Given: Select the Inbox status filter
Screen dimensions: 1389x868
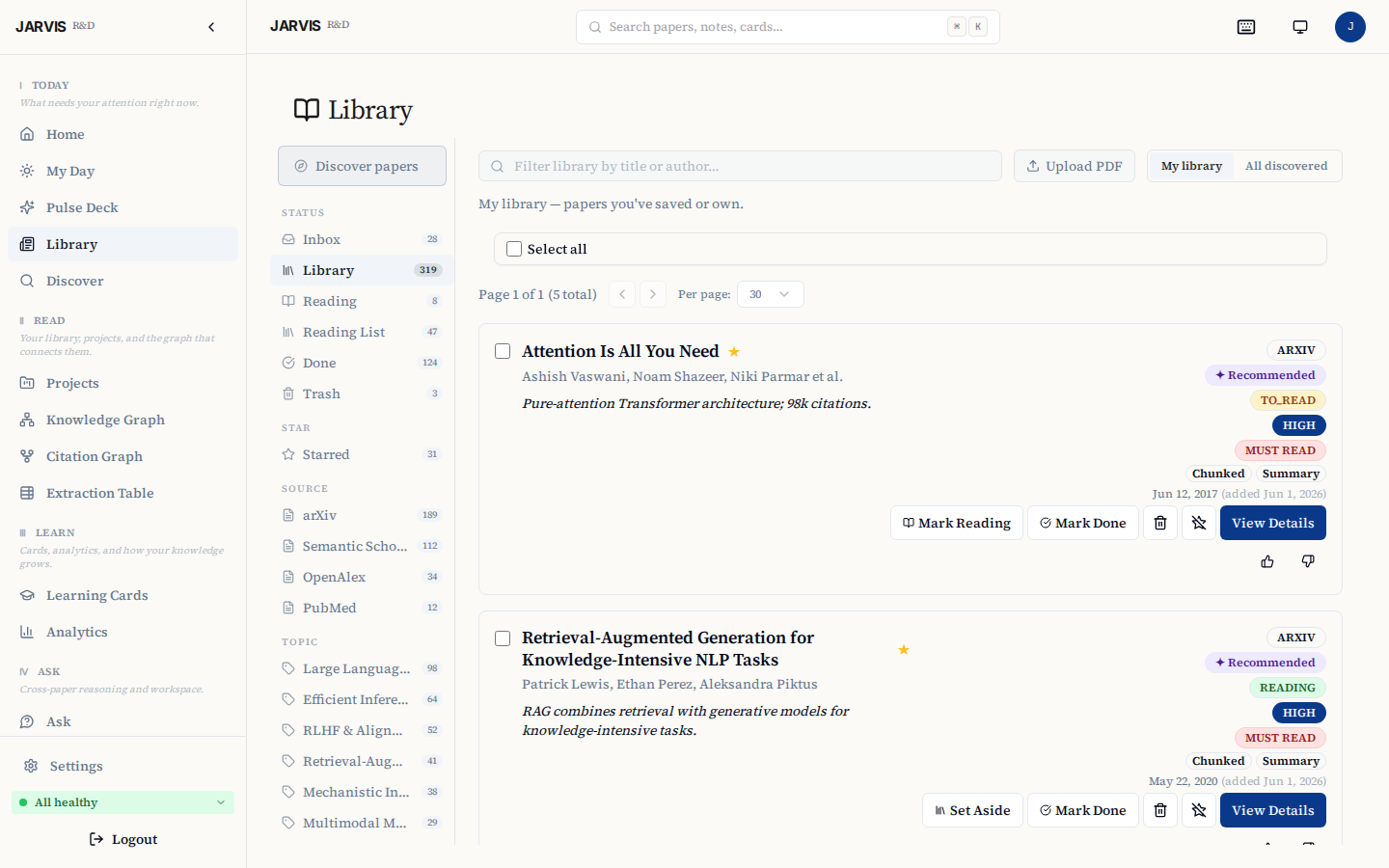Looking at the screenshot, I should pos(362,239).
